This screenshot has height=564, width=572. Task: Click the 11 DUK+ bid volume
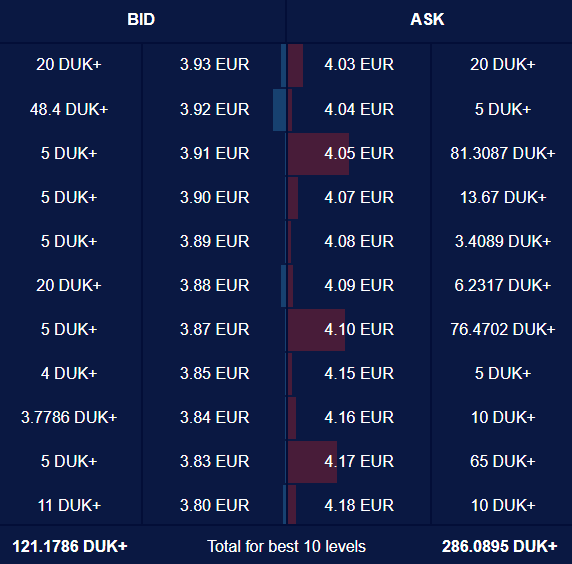(69, 505)
